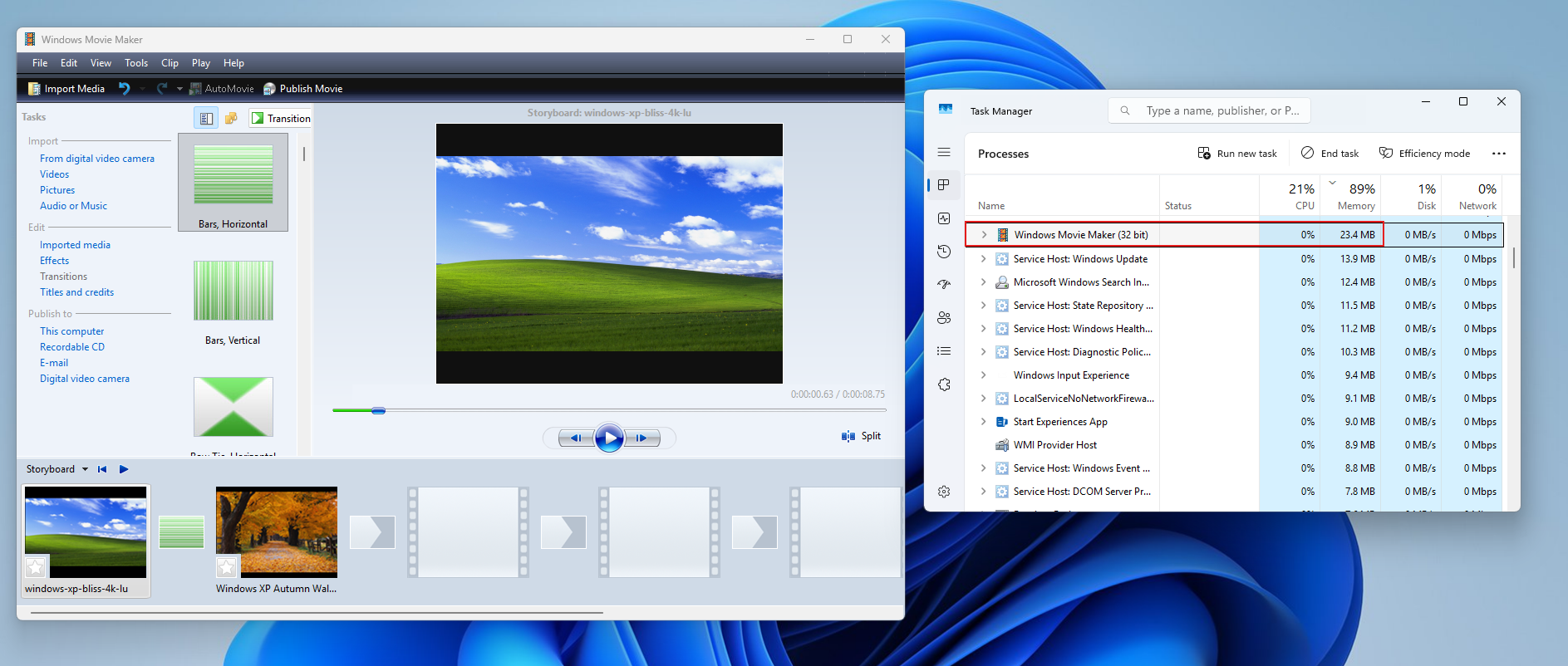Click the Task Manager search field
The width and height of the screenshot is (1568, 666).
tap(1209, 110)
